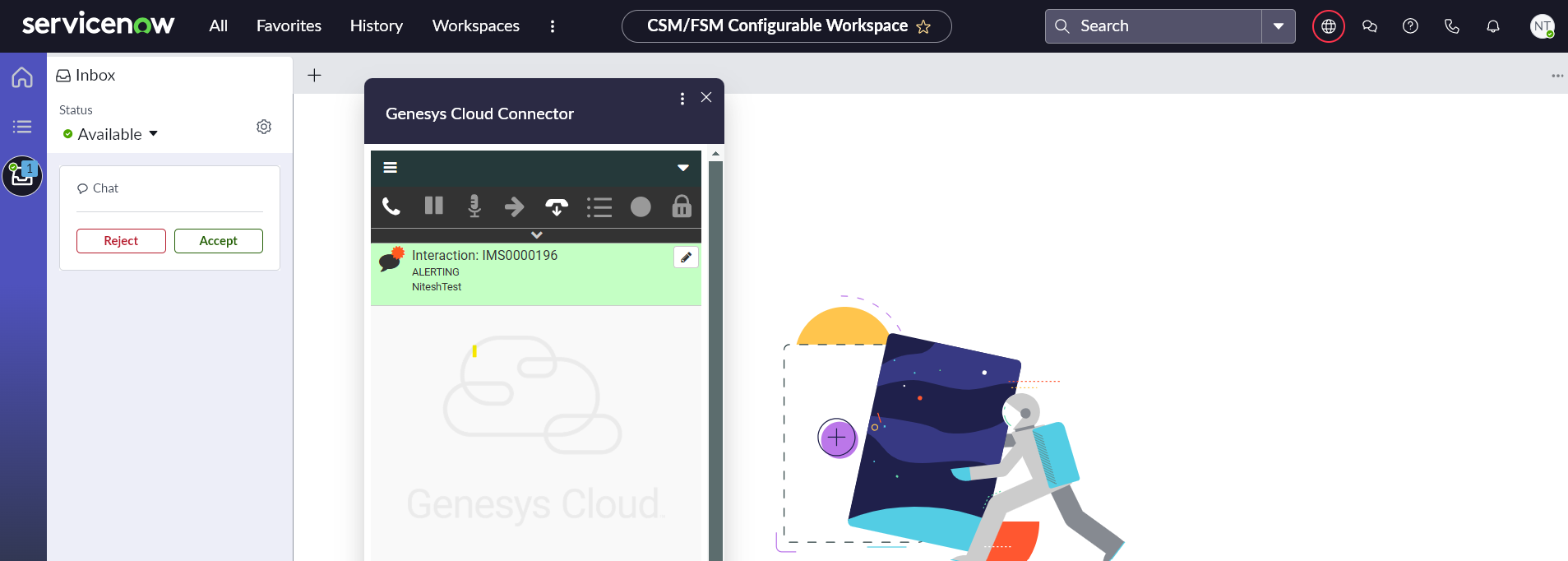Favorite the CSM/FSM Configurable Workspace star
This screenshot has width=1568, height=561.
923,26
